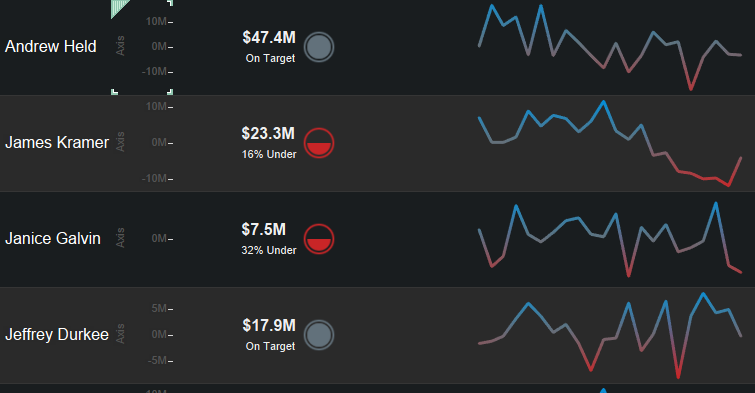Click James Kramer's sparkline trend chart
Image resolution: width=755 pixels, height=393 pixels.
pos(610,143)
